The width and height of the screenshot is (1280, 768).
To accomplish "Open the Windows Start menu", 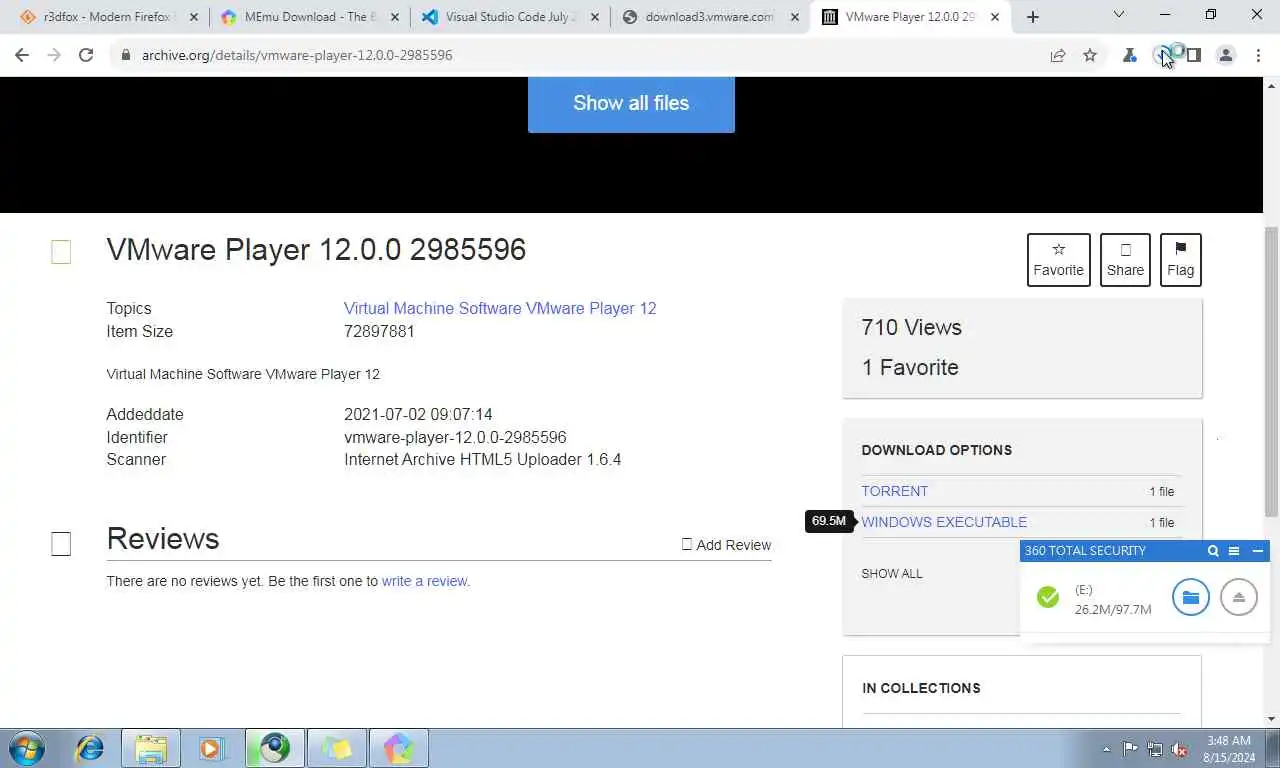I will pos(27,748).
